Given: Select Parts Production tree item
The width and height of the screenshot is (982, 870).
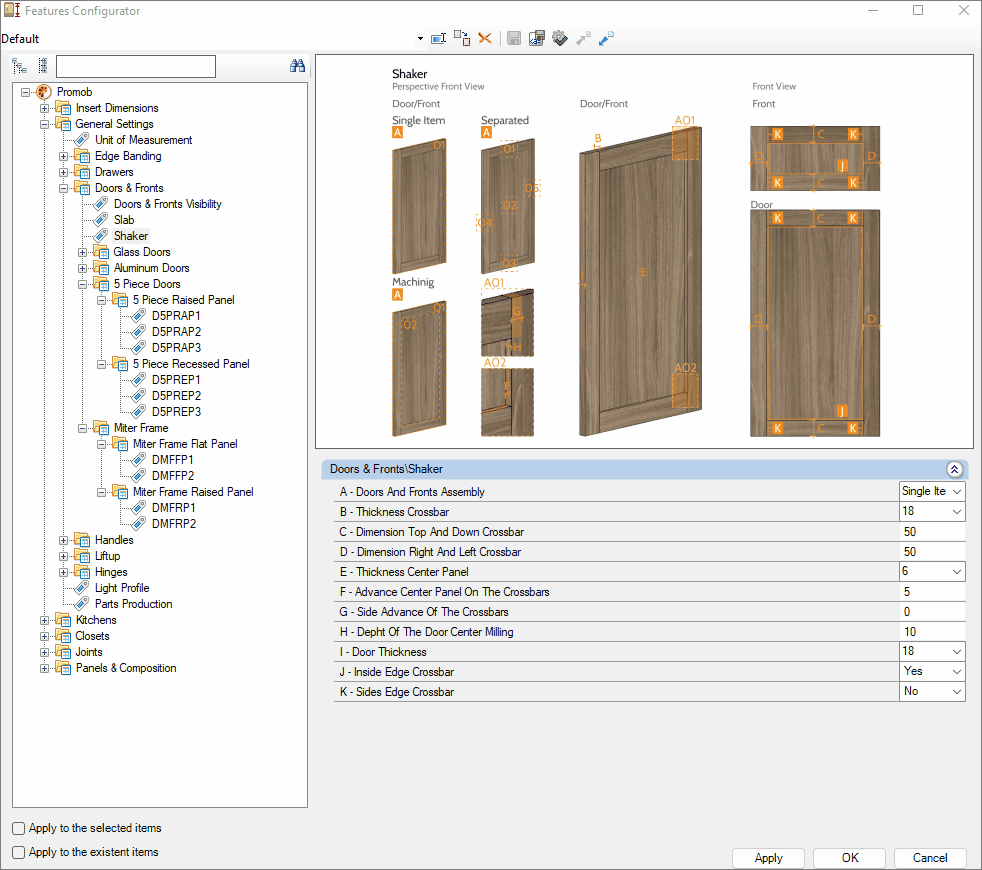Looking at the screenshot, I should [133, 604].
